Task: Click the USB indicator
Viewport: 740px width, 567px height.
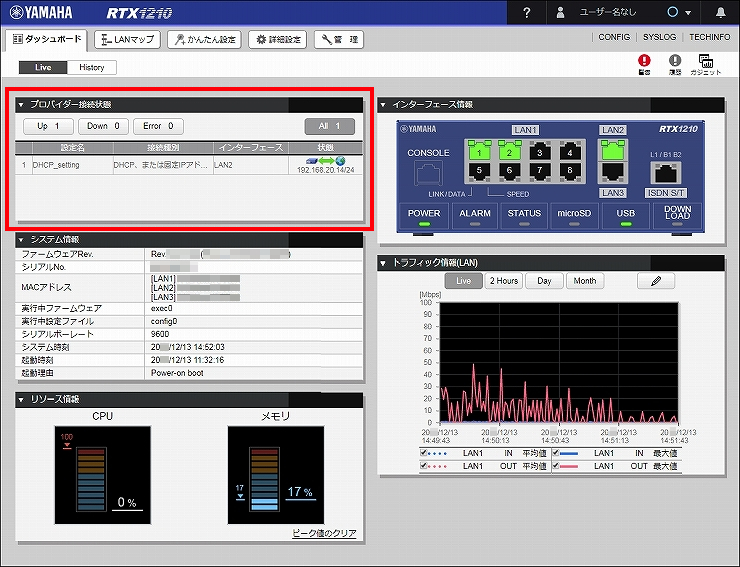Action: 625,216
